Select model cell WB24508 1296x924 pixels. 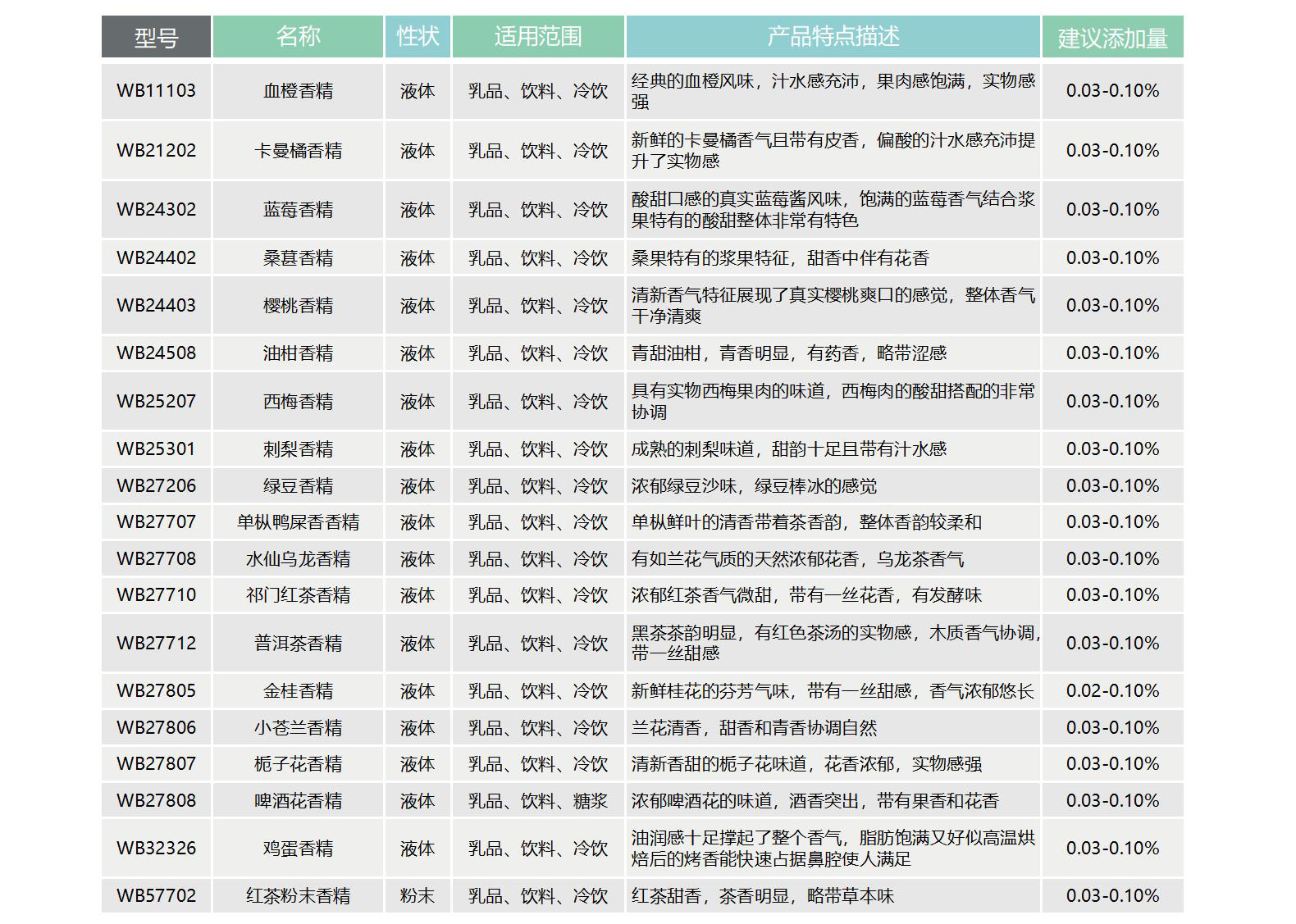(x=156, y=353)
